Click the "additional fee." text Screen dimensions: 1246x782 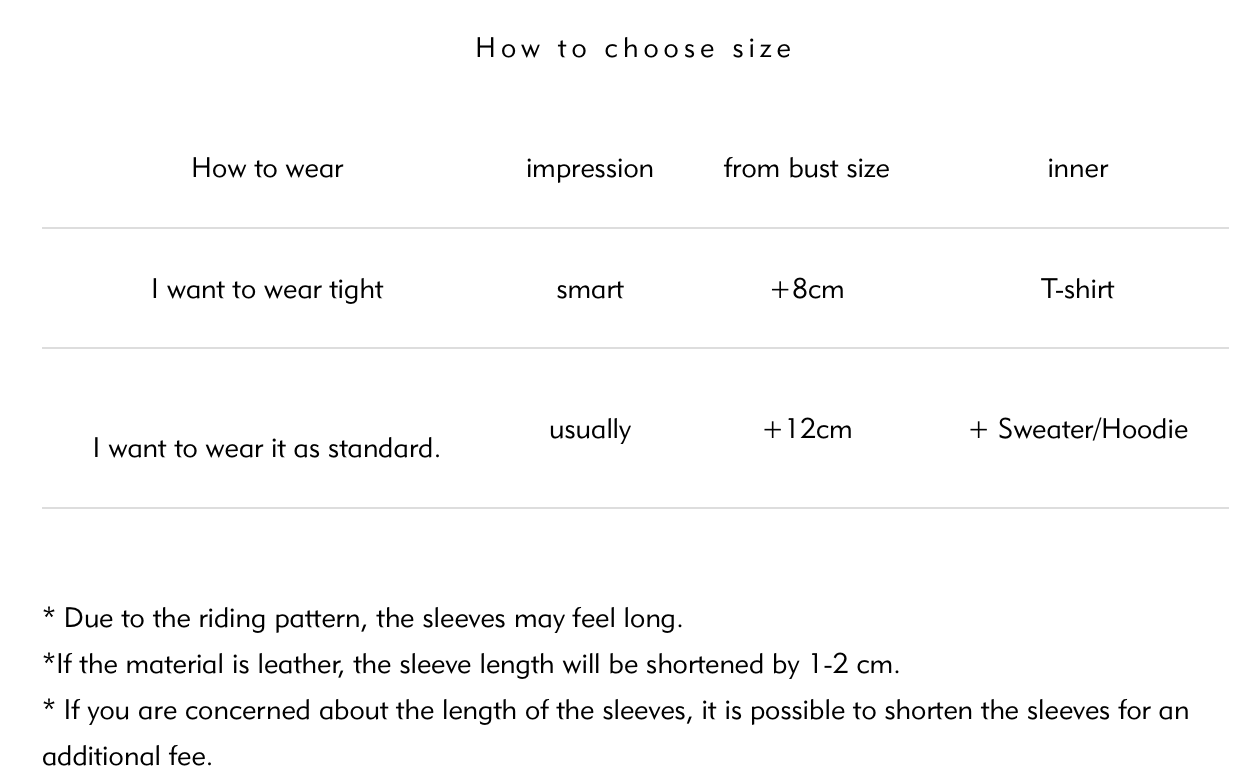[127, 756]
